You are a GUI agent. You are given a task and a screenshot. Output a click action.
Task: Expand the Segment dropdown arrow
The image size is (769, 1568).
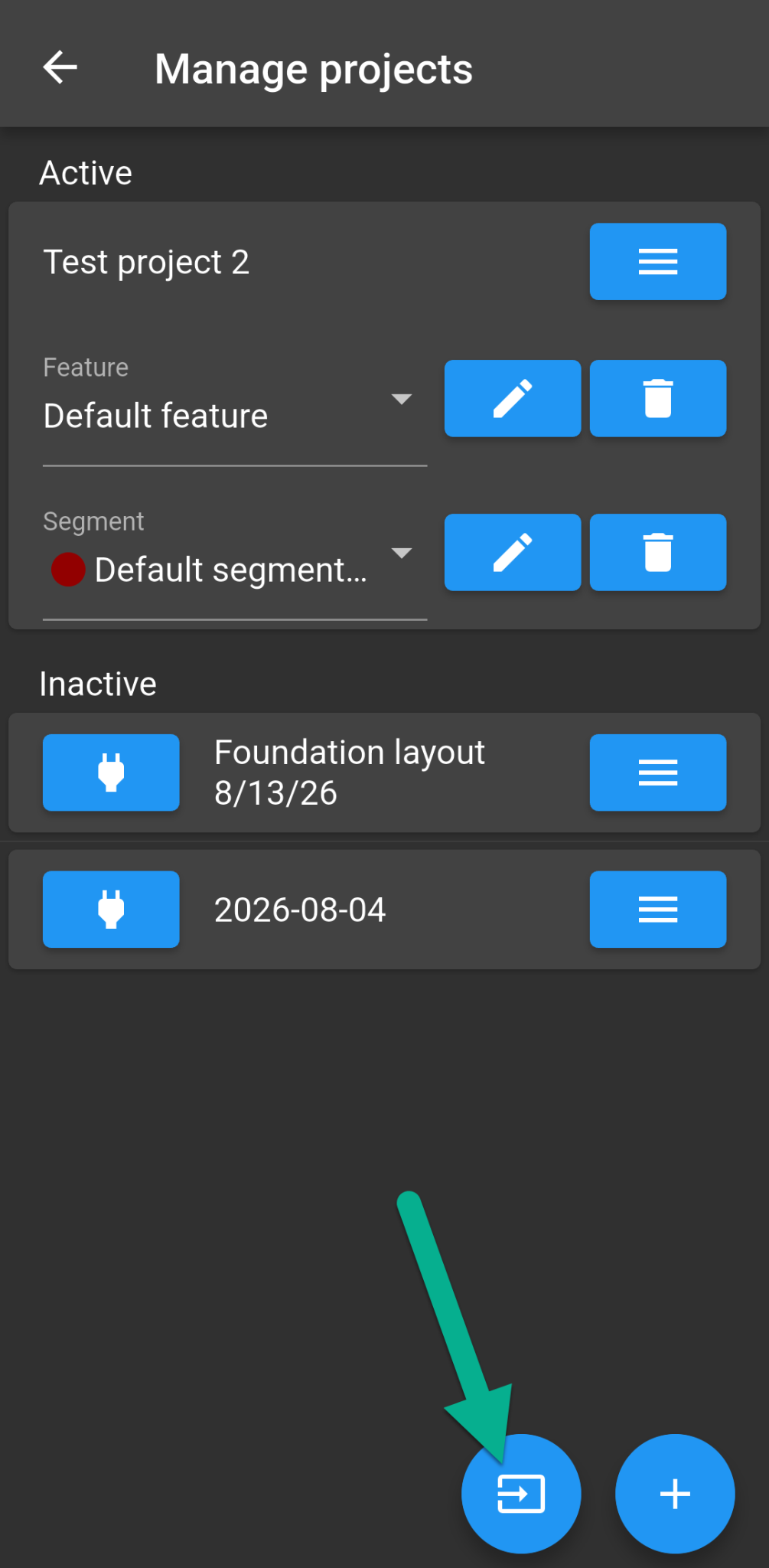[402, 553]
